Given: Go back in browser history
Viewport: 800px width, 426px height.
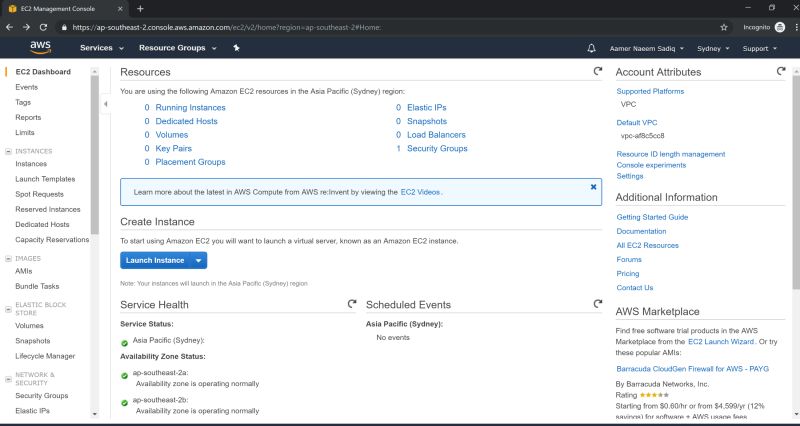Looking at the screenshot, I should [x=9, y=28].
